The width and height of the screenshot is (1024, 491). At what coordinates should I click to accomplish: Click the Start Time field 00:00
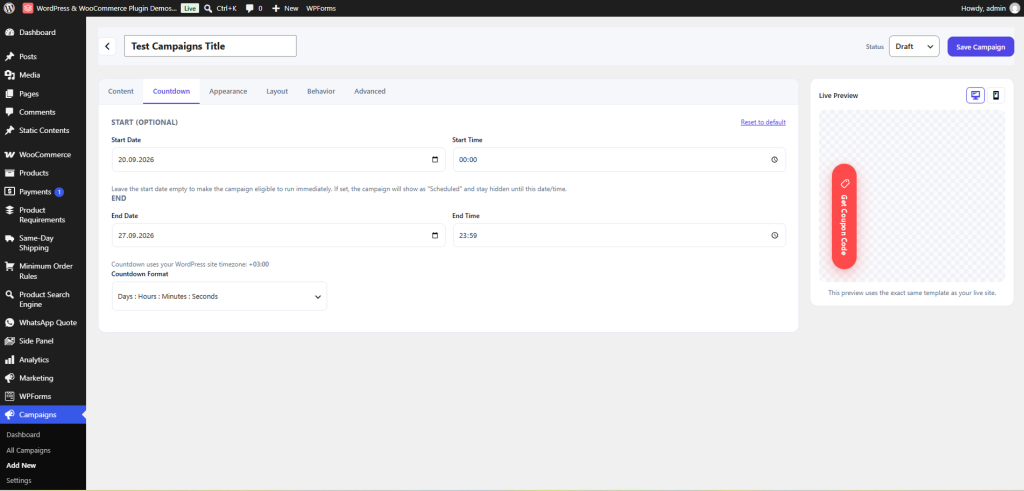[x=619, y=159]
